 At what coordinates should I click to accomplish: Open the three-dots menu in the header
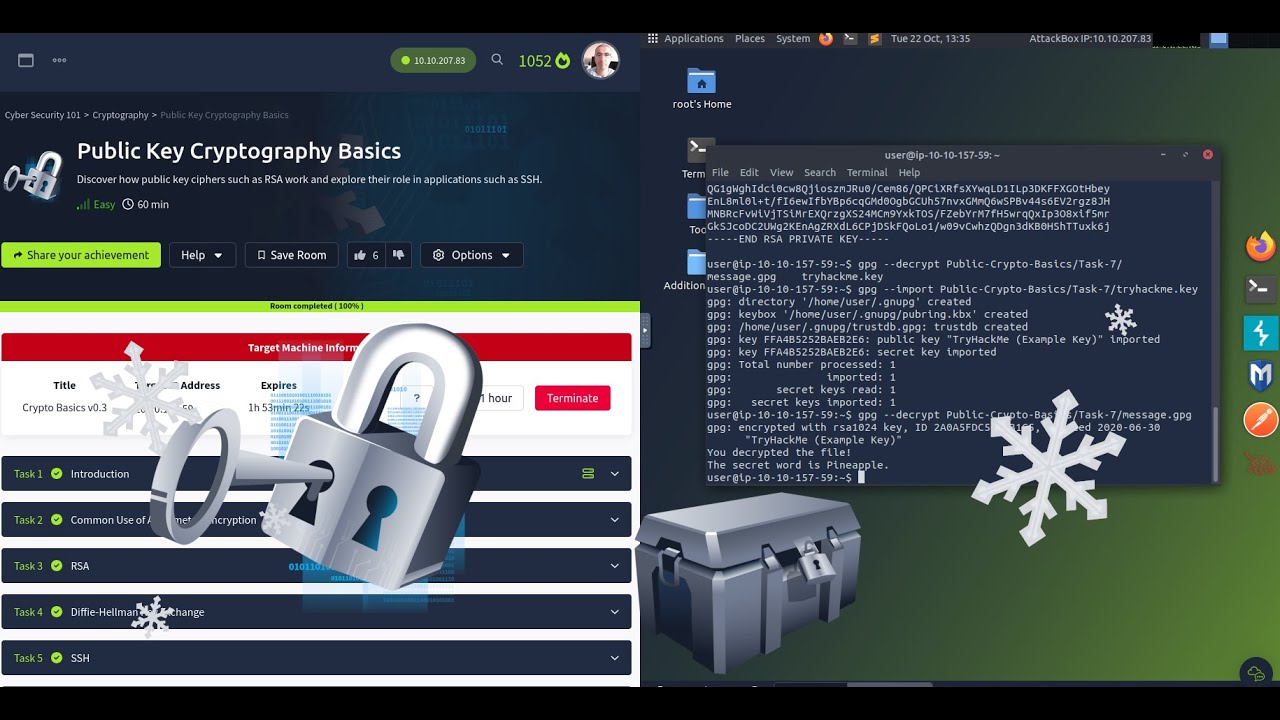click(59, 60)
